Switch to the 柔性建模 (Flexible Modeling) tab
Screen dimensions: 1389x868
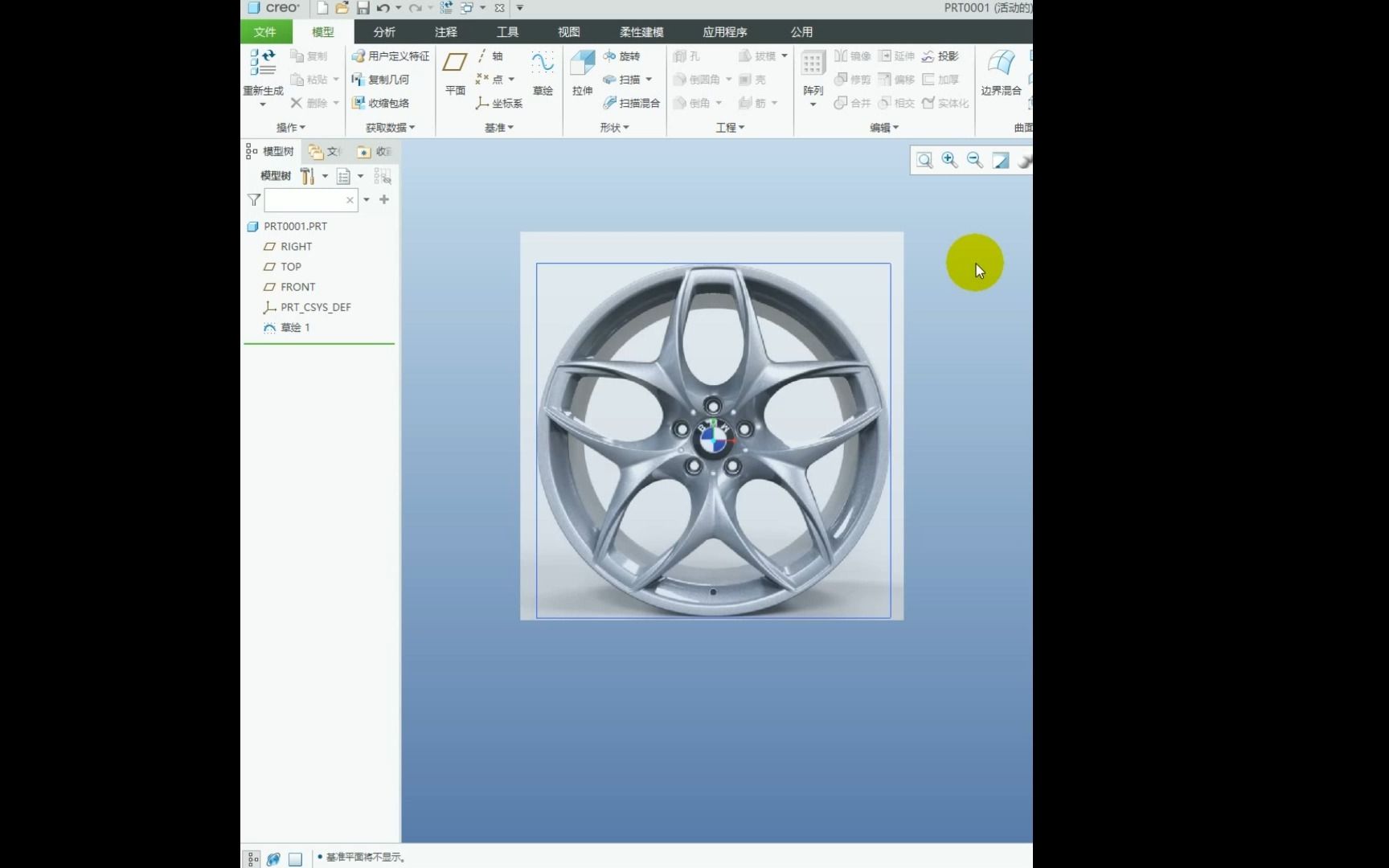pos(641,32)
